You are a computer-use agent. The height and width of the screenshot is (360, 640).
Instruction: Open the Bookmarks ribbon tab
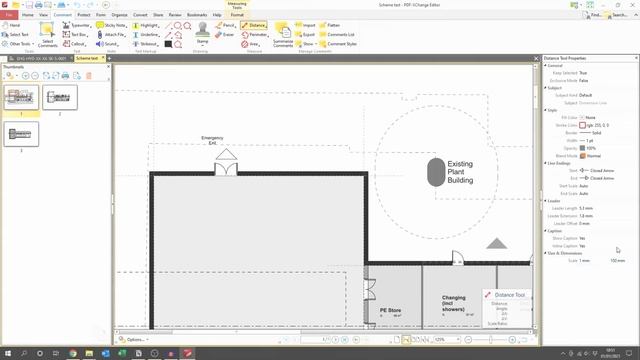click(x=197, y=15)
